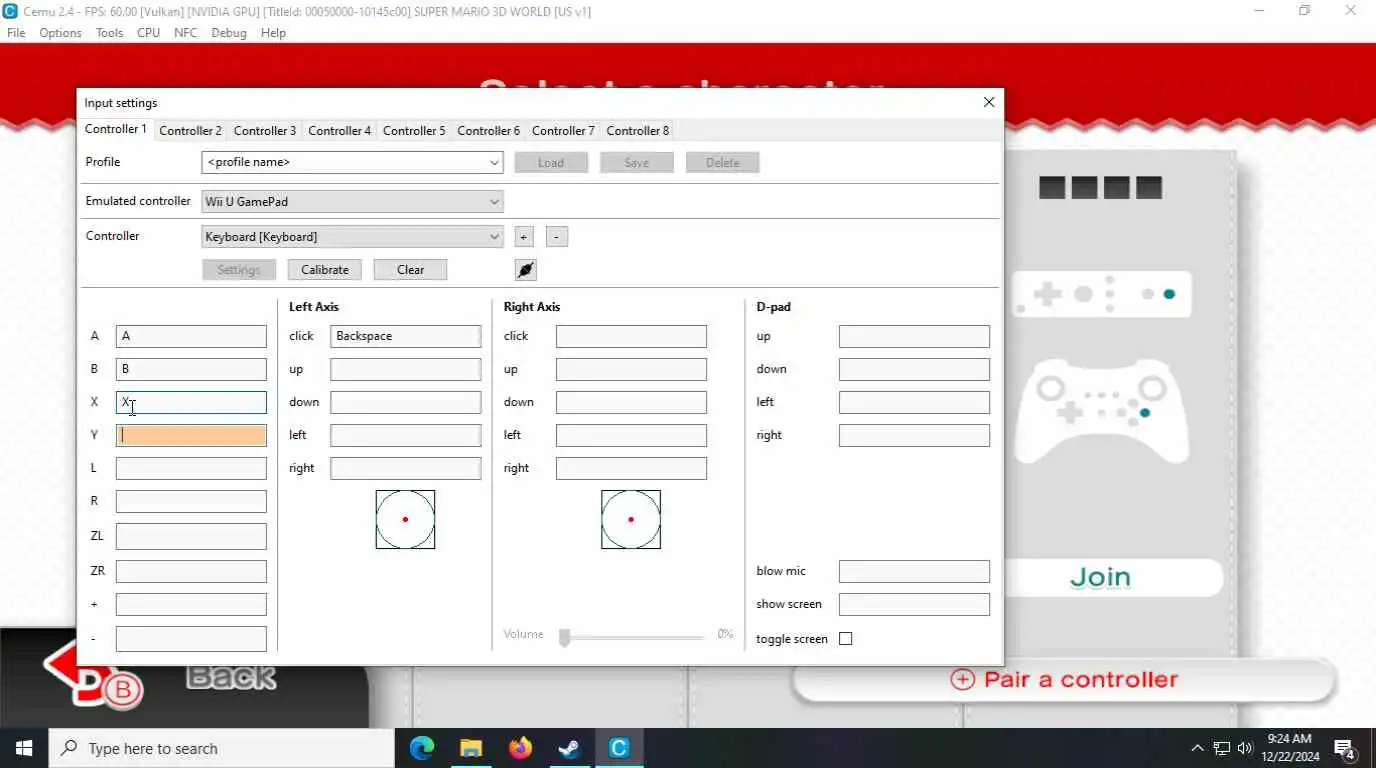This screenshot has height=768, width=1376.
Task: Click the Clear button
Action: coord(410,270)
